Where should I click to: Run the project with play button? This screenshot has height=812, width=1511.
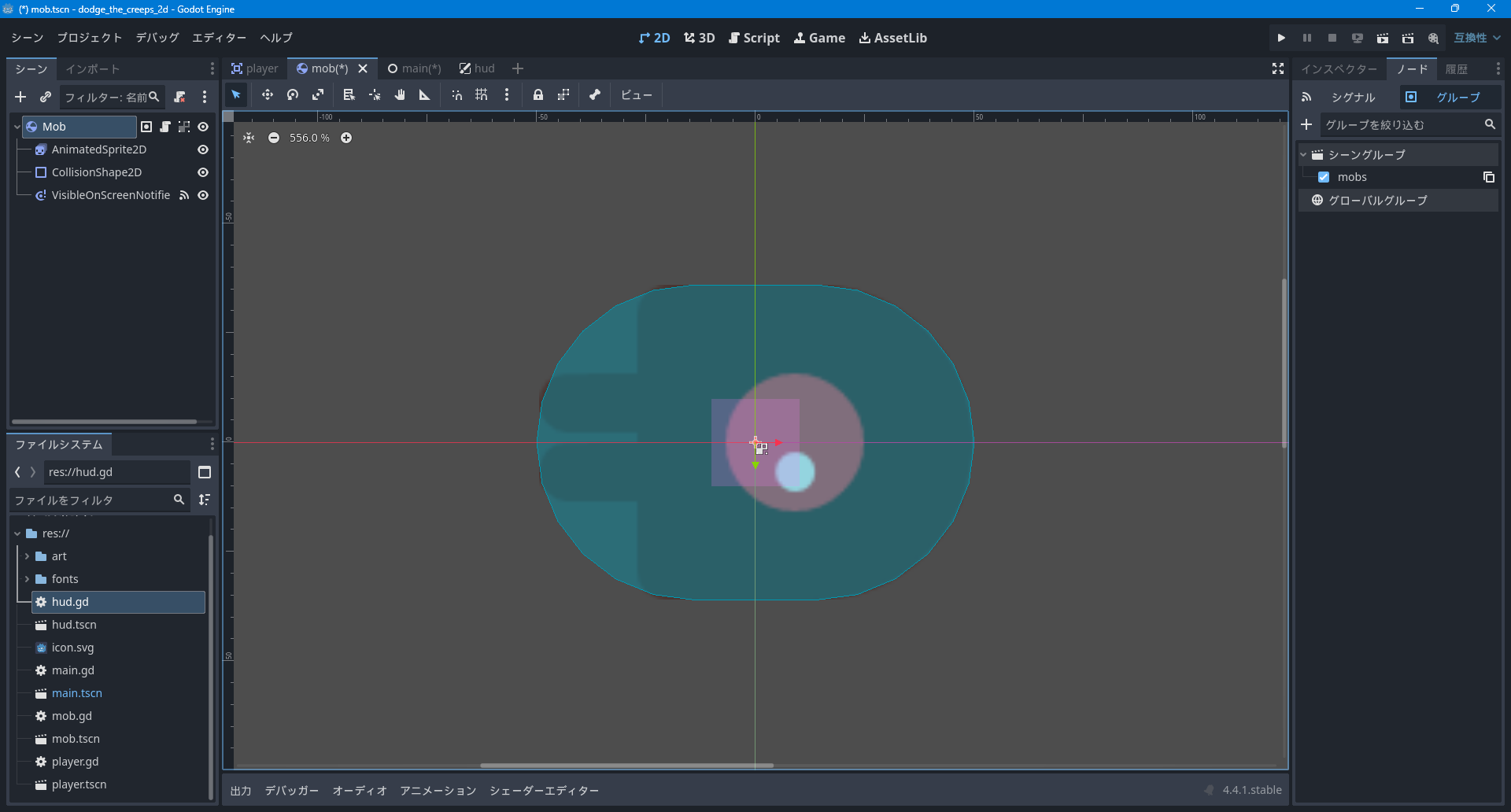click(x=1281, y=38)
